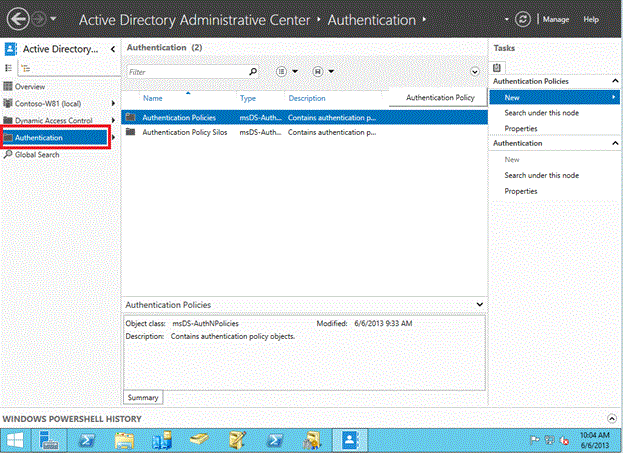Open Global Search in navigation pane
Viewport: 623px width, 453px height.
(37, 154)
